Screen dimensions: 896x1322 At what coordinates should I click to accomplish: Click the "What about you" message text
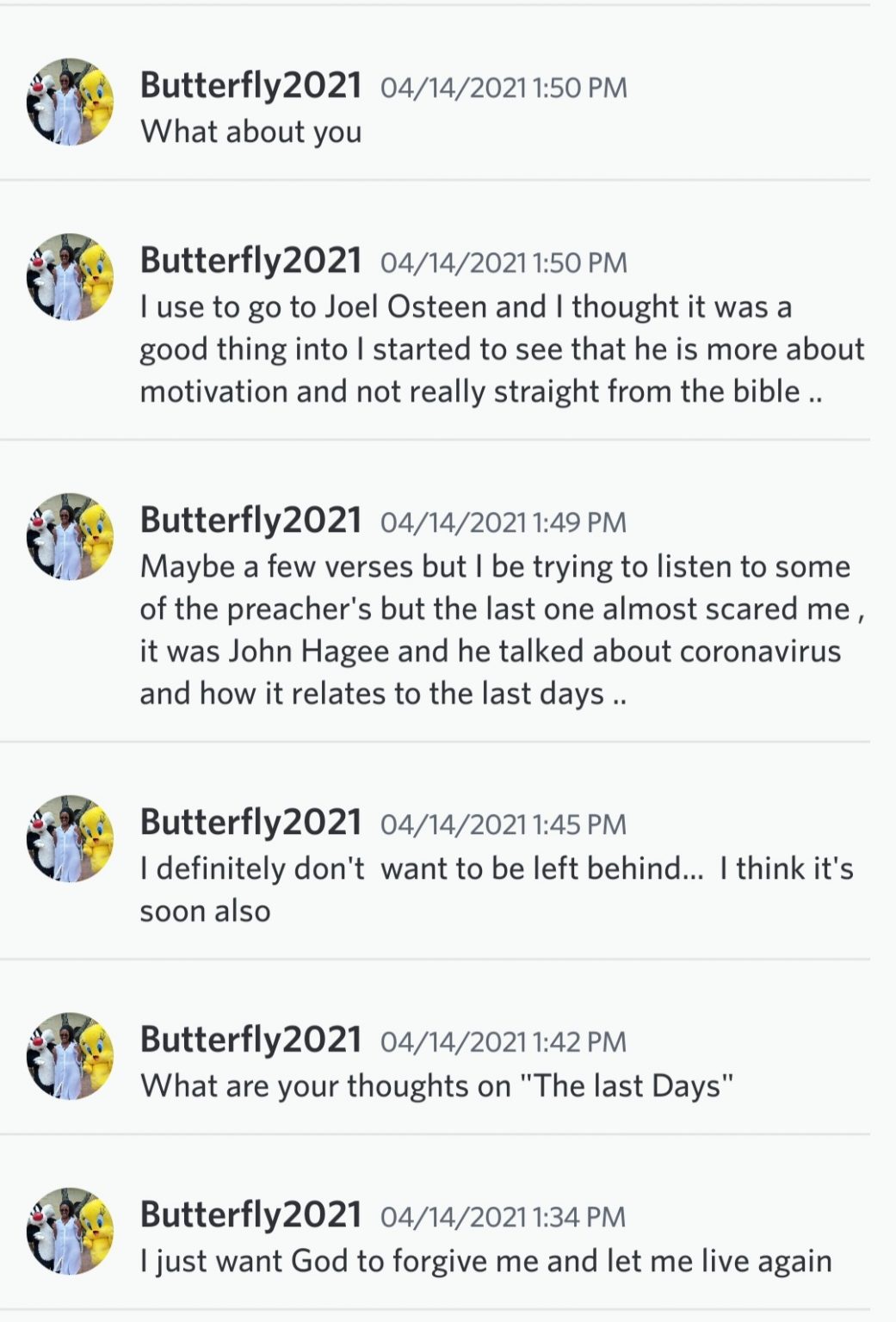pyautogui.click(x=250, y=132)
